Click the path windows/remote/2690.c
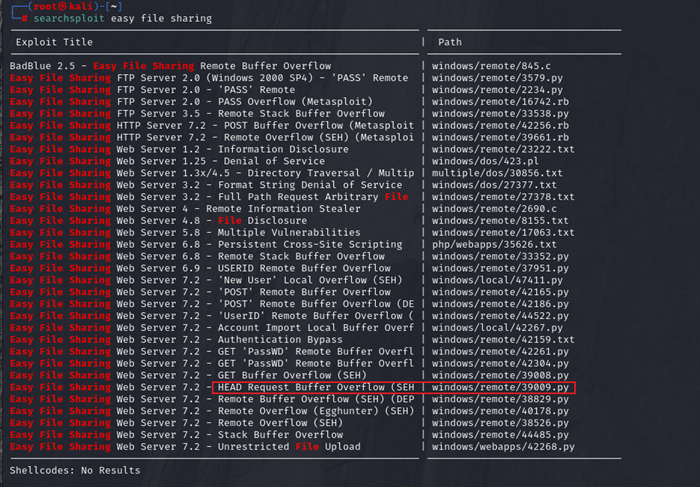This screenshot has width=700, height=487. click(494, 209)
